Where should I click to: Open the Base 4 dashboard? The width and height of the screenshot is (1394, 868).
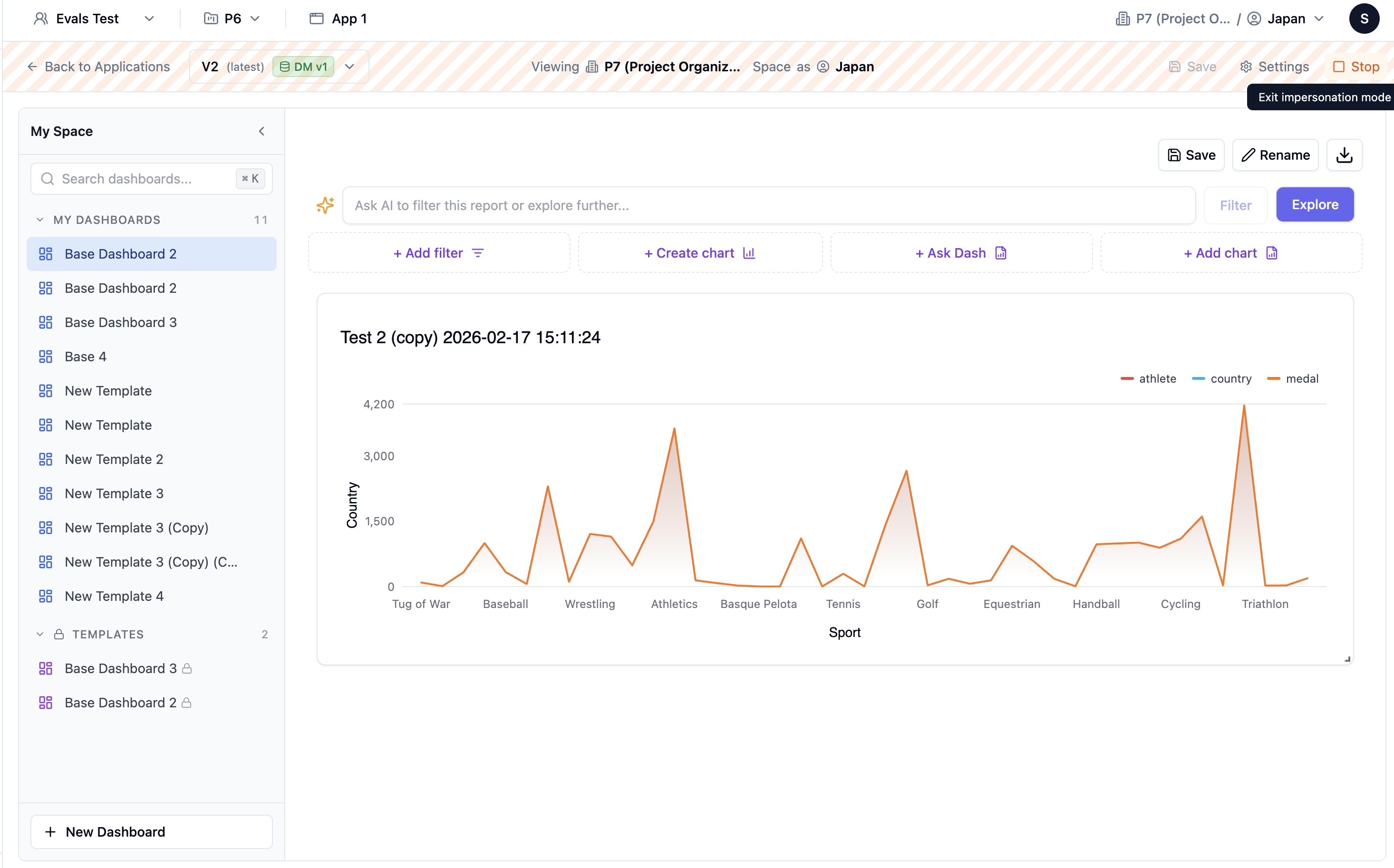point(86,357)
